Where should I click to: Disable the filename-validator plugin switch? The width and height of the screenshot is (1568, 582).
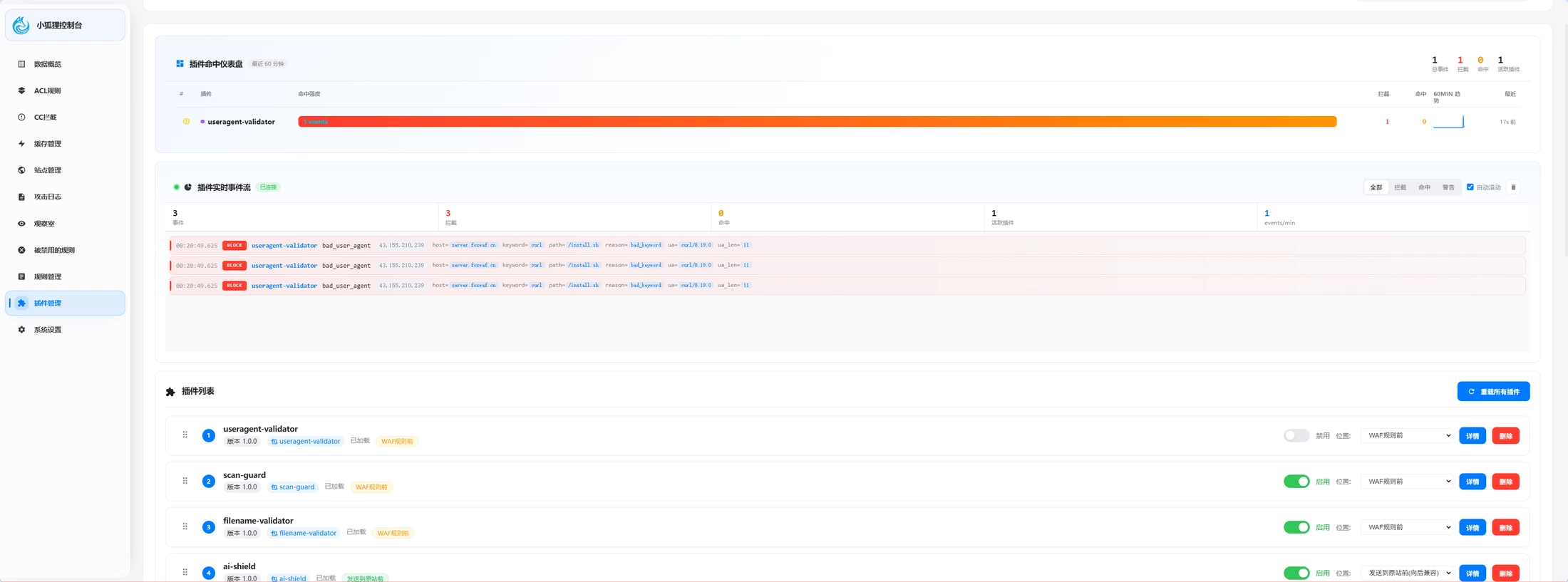tap(1296, 527)
